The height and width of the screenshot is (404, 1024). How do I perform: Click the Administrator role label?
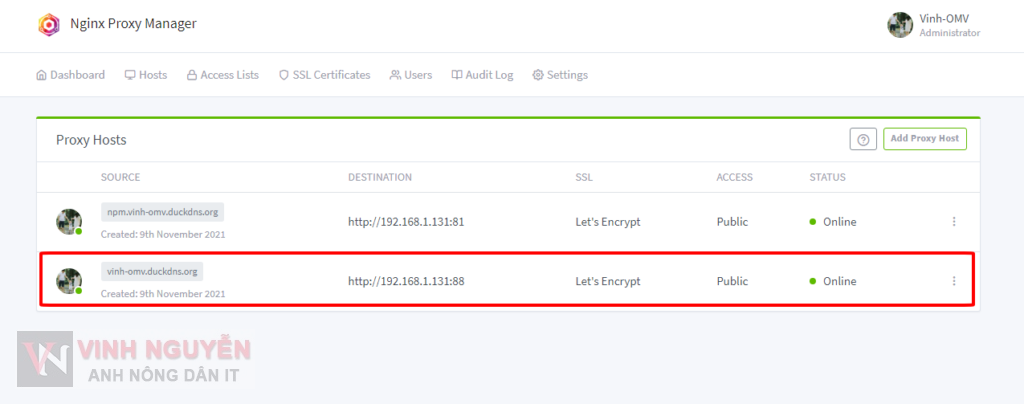click(x=950, y=33)
